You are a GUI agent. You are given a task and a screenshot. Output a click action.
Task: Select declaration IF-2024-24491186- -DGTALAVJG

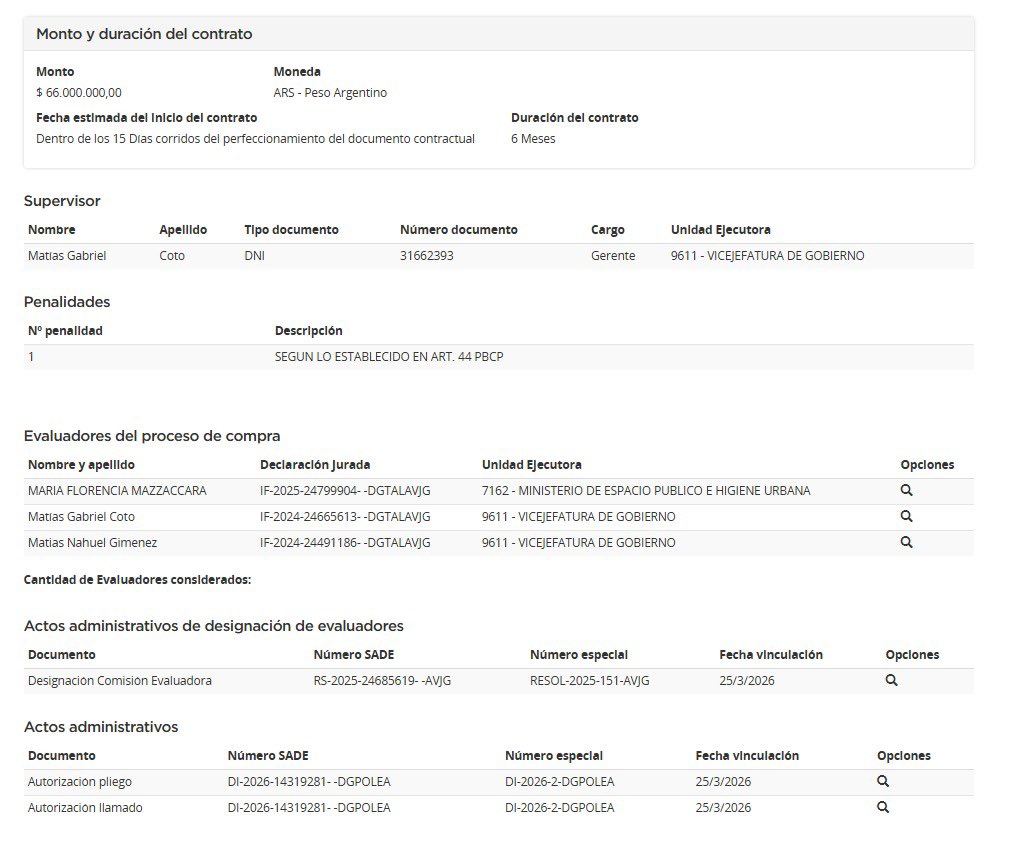click(345, 542)
